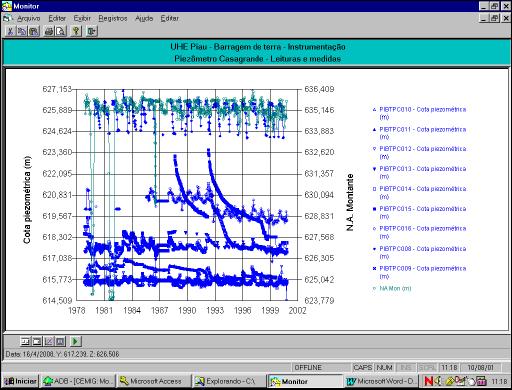Screen dimensions: 512x390
Task: Click the chart line edit icon below graph
Action: click(49, 341)
